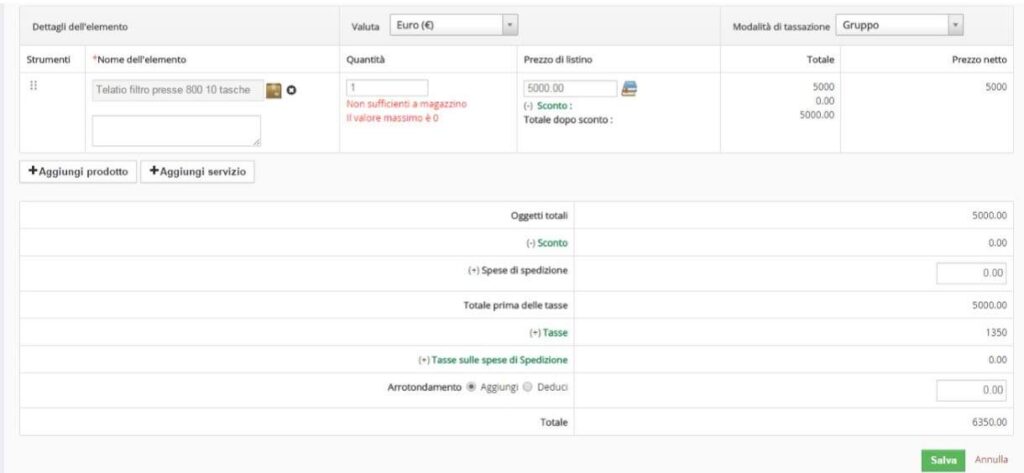
Task: Focus the Quantità input field
Action: coord(387,88)
